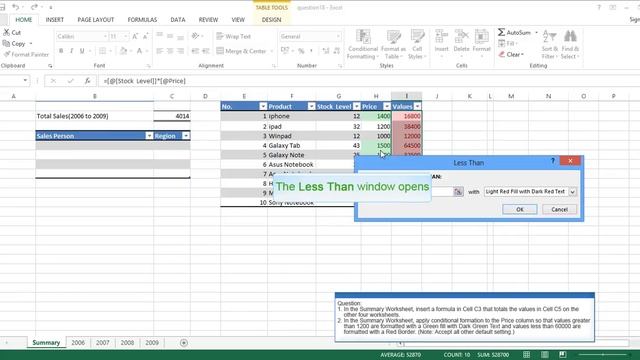Open the HOME ribbon tab
The width and height of the screenshot is (640, 360).
[x=24, y=20]
